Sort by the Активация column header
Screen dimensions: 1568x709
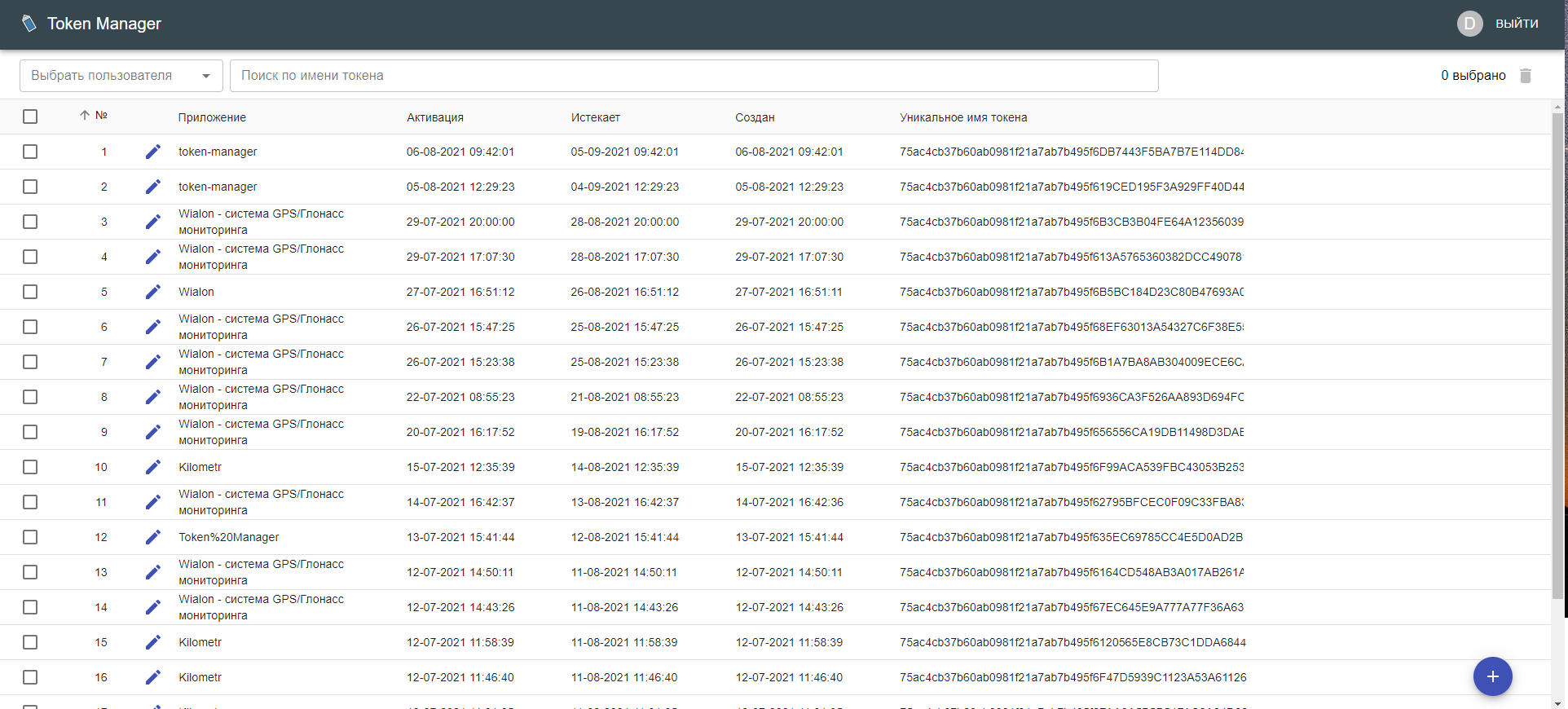pyautogui.click(x=434, y=117)
